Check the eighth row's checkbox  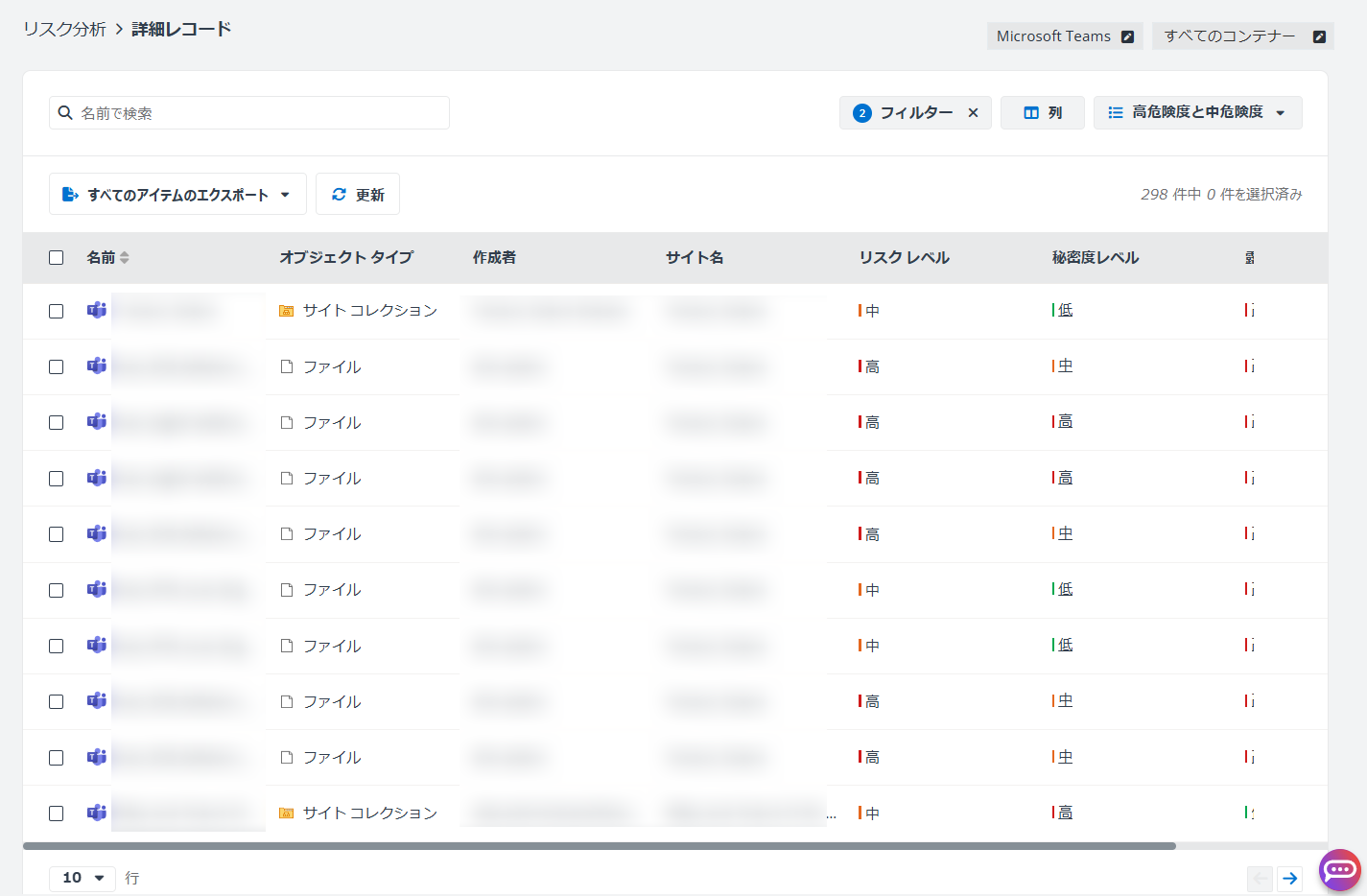57,701
